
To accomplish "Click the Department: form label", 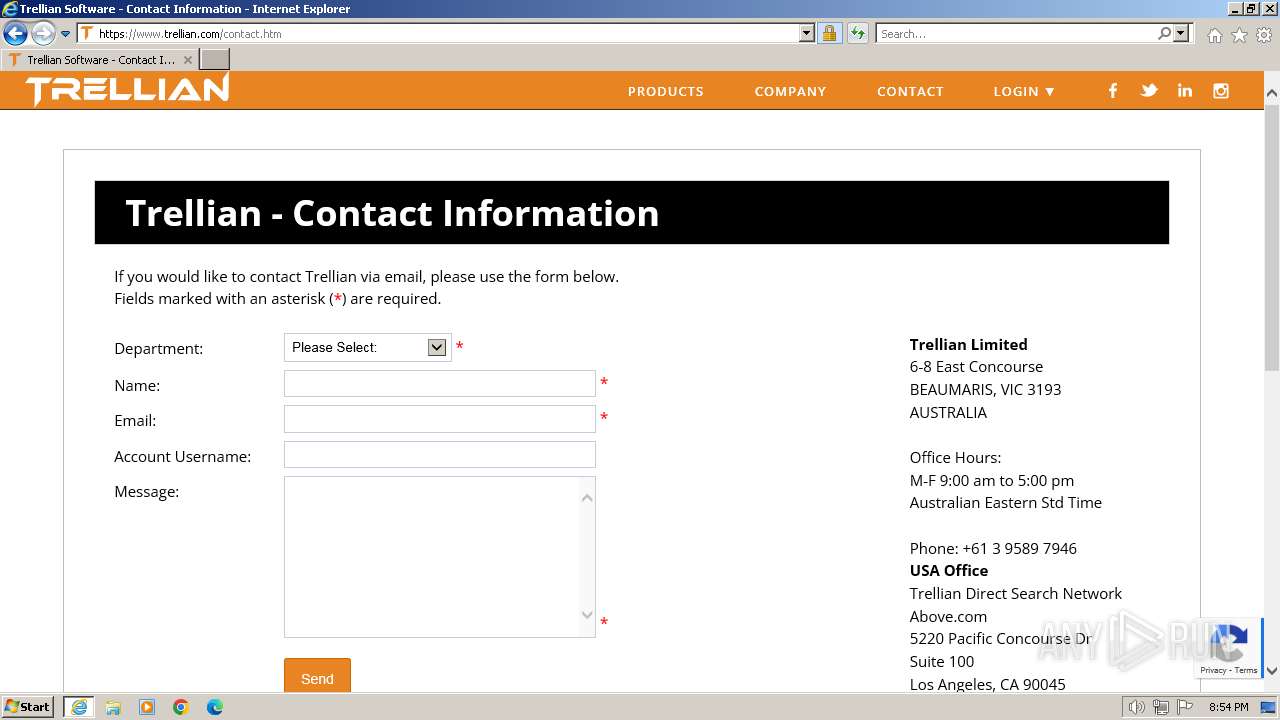I will point(158,349).
